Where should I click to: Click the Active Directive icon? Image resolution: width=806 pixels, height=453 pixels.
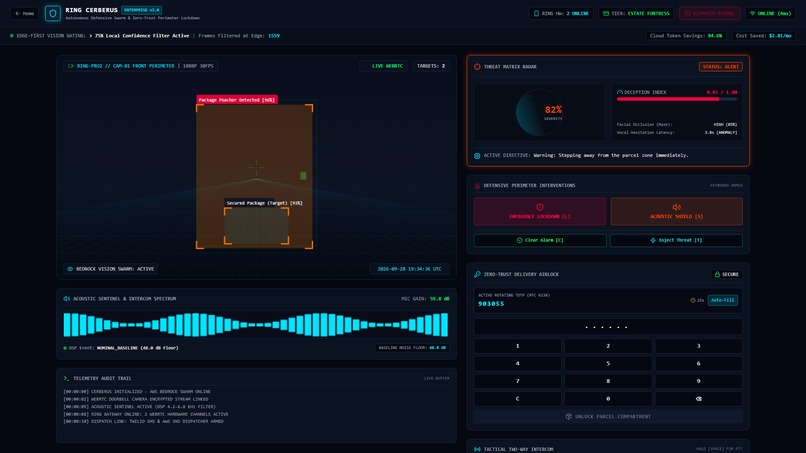click(x=477, y=155)
